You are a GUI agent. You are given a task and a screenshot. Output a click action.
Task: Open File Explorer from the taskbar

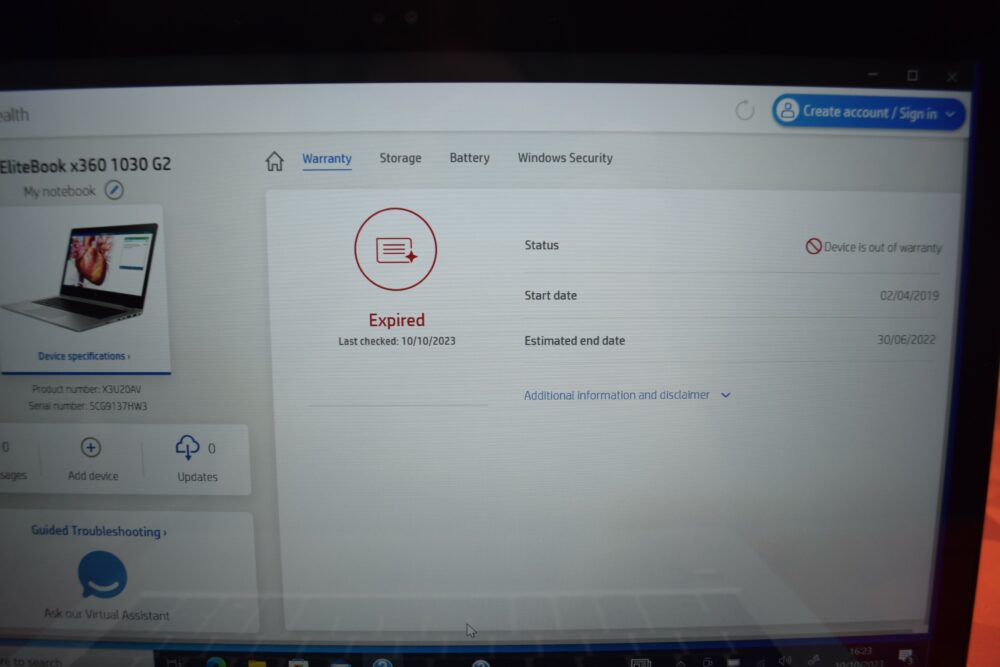click(257, 663)
